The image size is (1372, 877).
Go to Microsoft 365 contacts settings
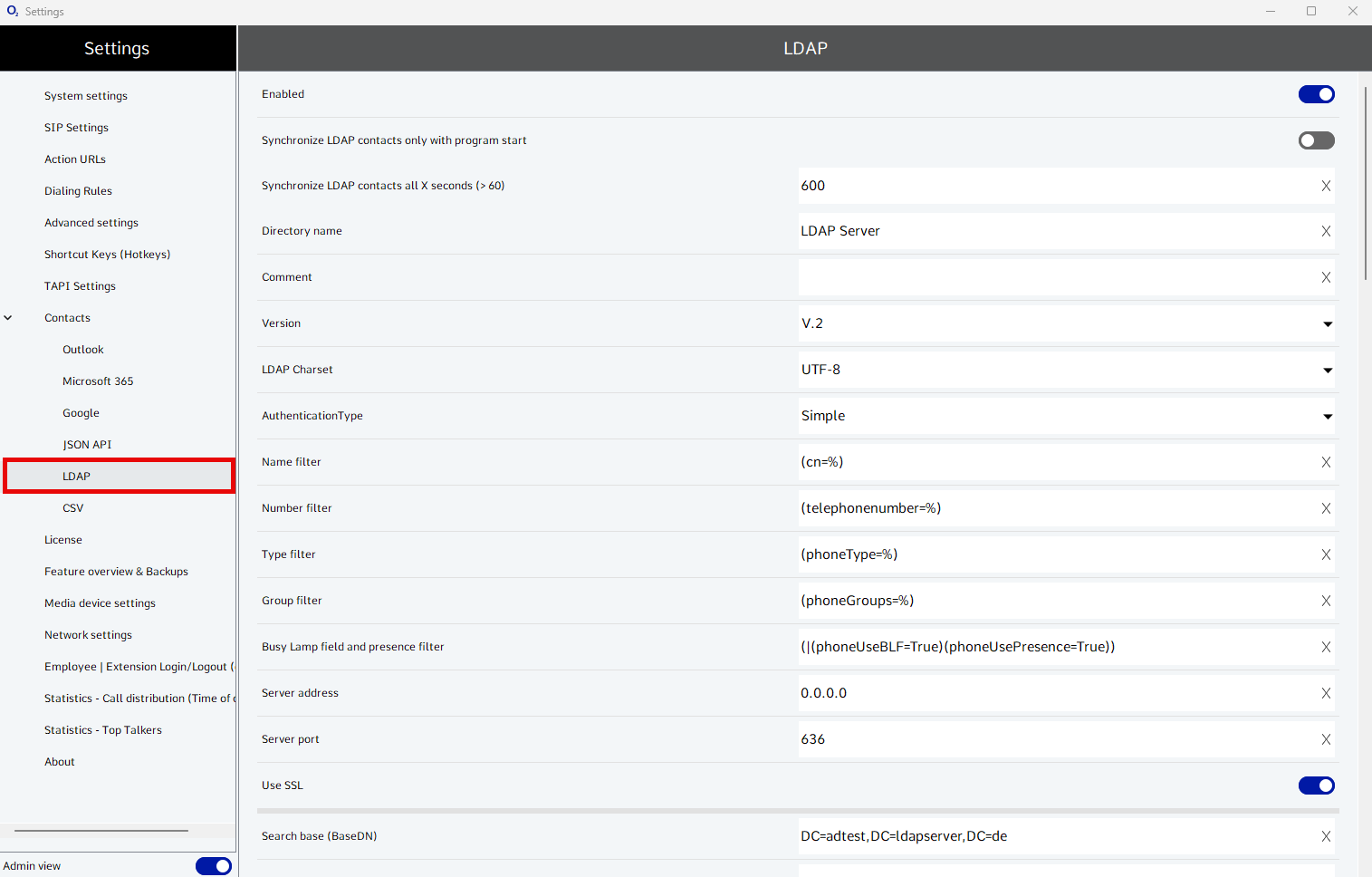click(98, 381)
